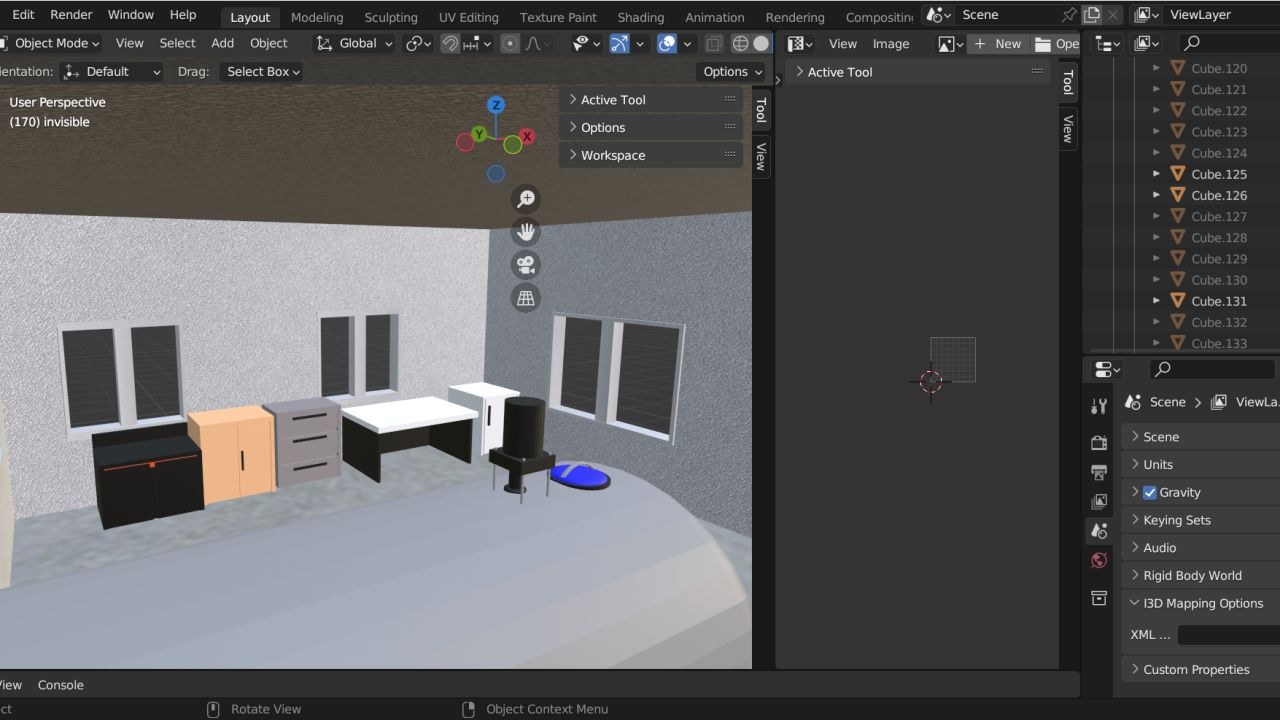Click the pan view hand icon

tap(526, 232)
